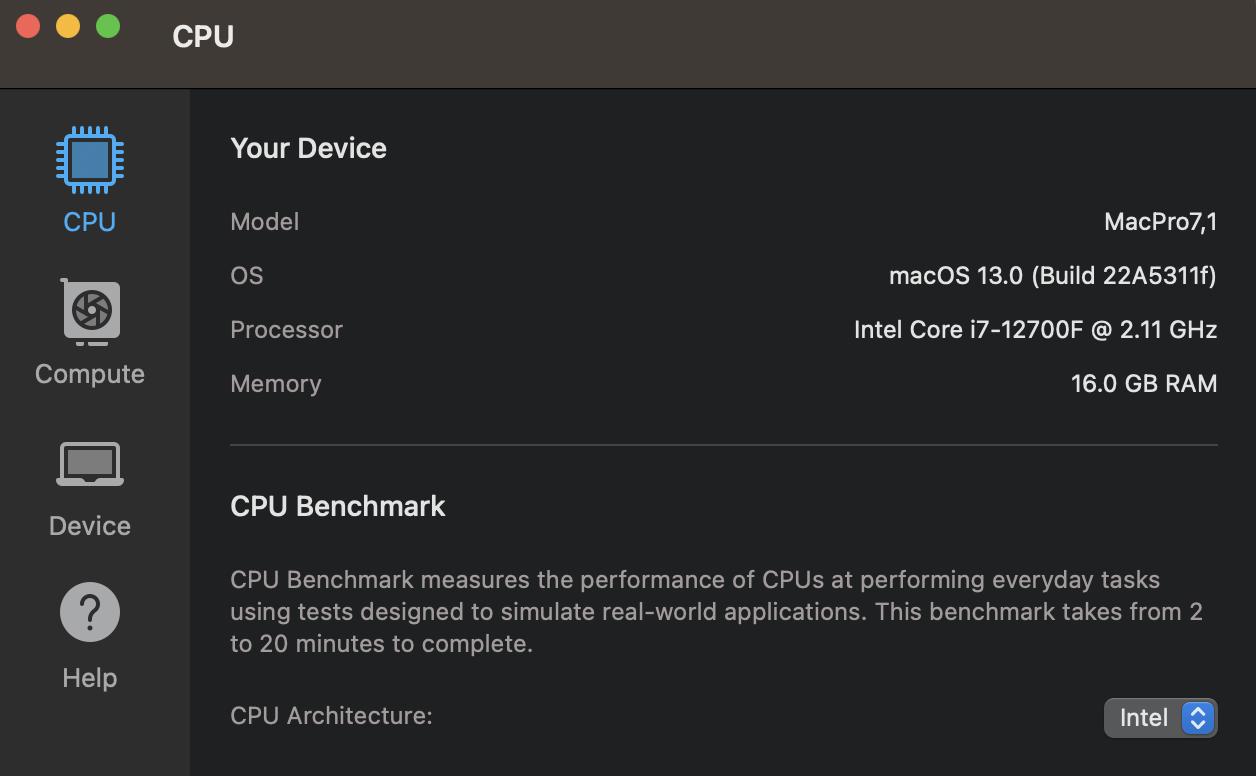Switch to the Compute label in sidebar
This screenshot has width=1256, height=776.
coord(90,374)
